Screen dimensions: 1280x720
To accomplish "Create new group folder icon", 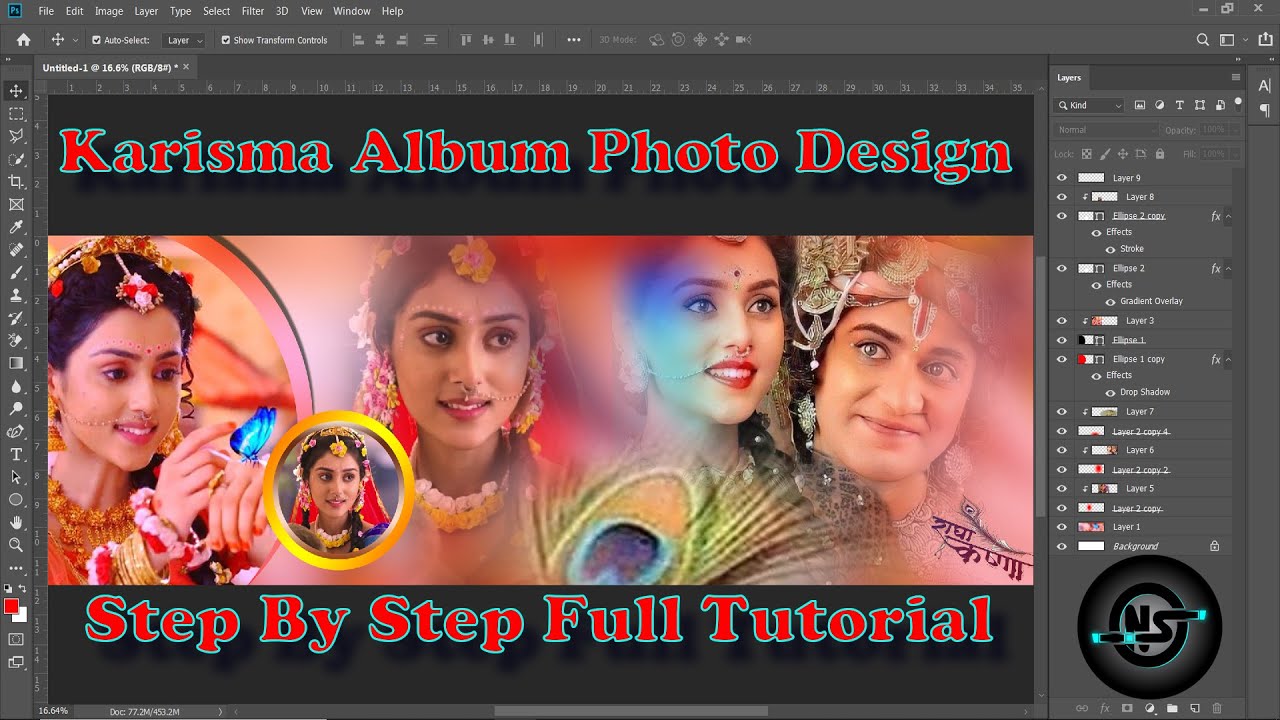I will tap(1172, 708).
